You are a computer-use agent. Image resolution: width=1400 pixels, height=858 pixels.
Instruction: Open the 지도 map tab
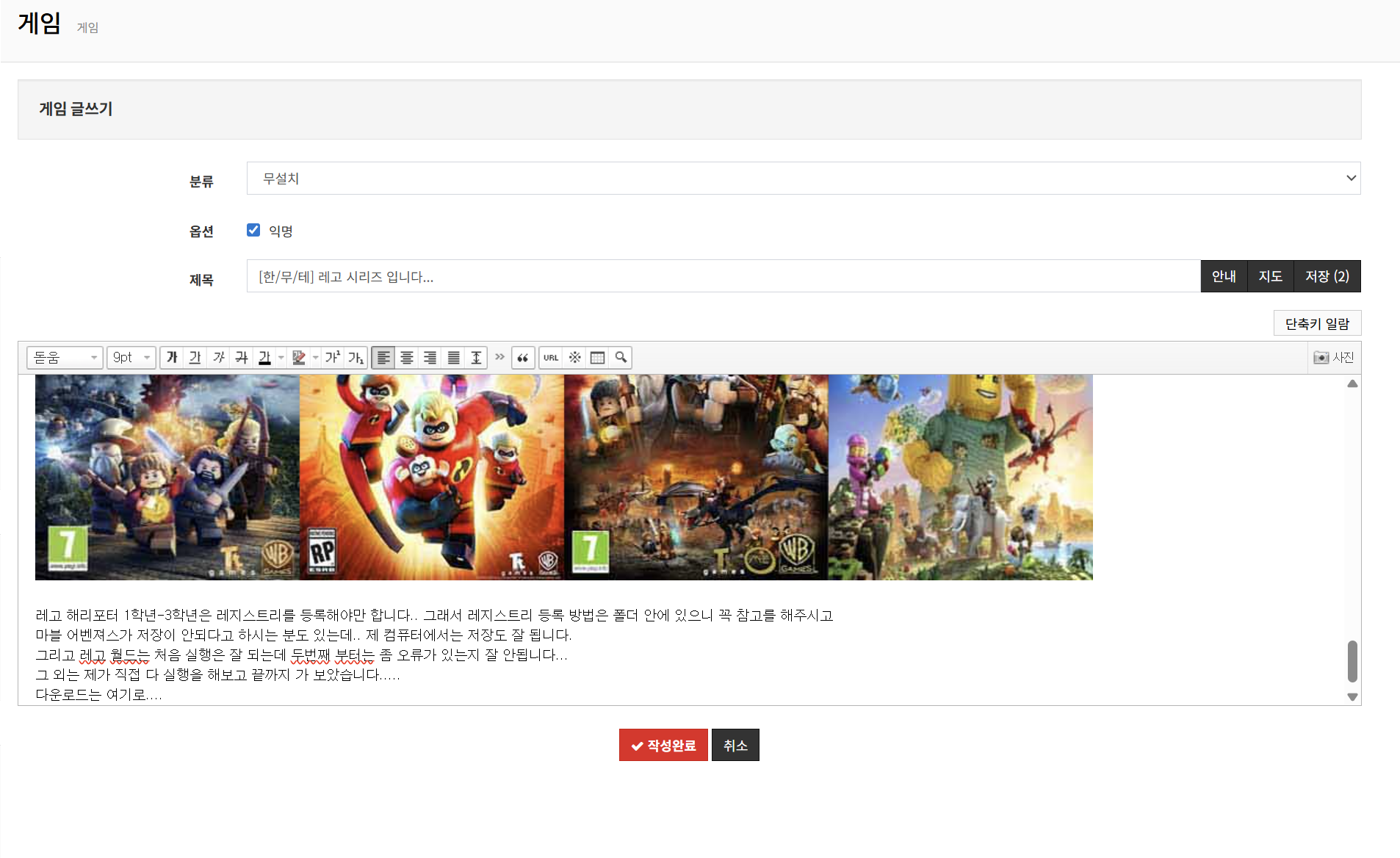(x=1270, y=276)
